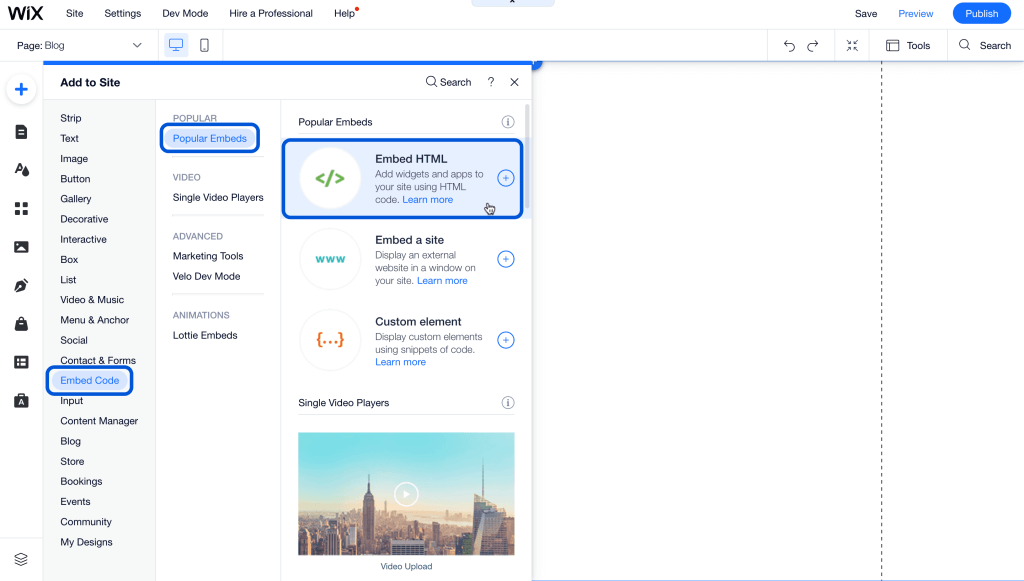The image size is (1024, 581).
Task: Open the Settings menu
Action: [x=123, y=14]
